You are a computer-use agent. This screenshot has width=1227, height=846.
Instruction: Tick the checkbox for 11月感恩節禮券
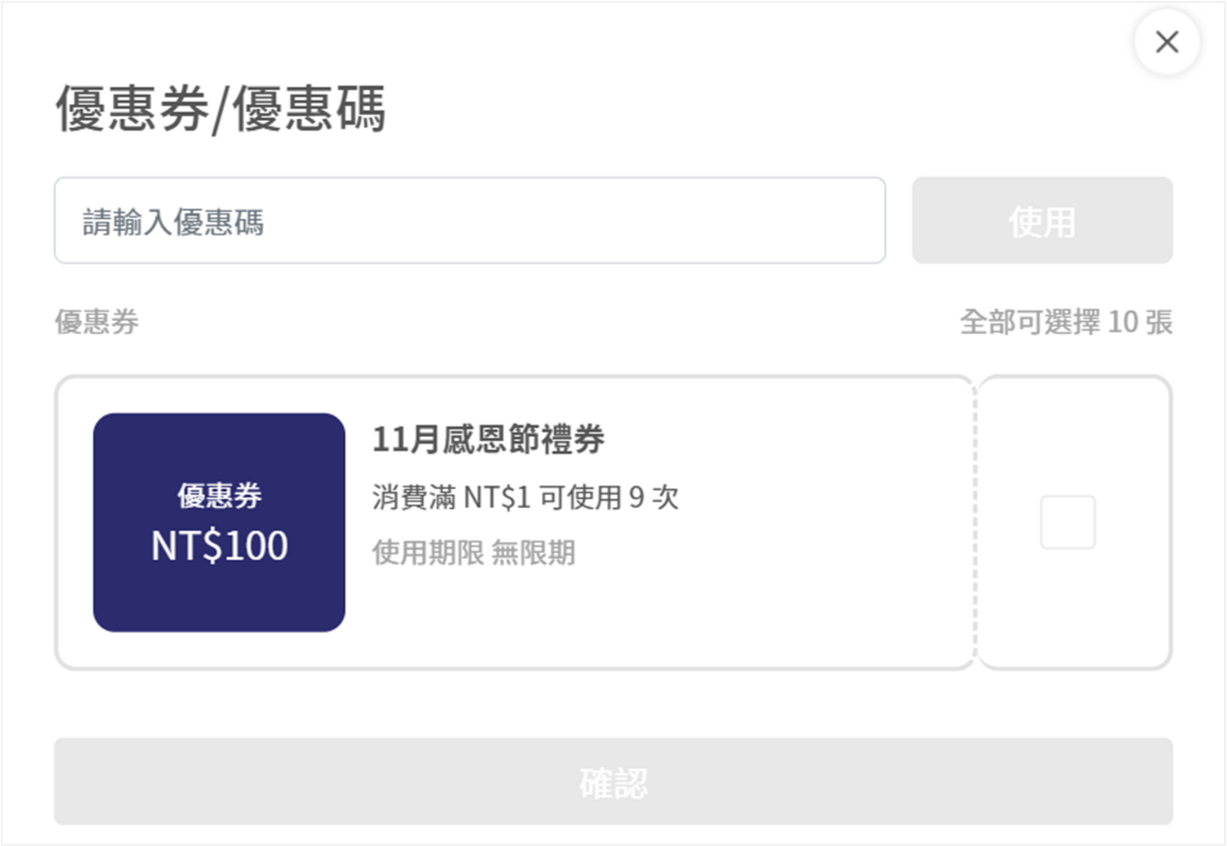point(1068,522)
